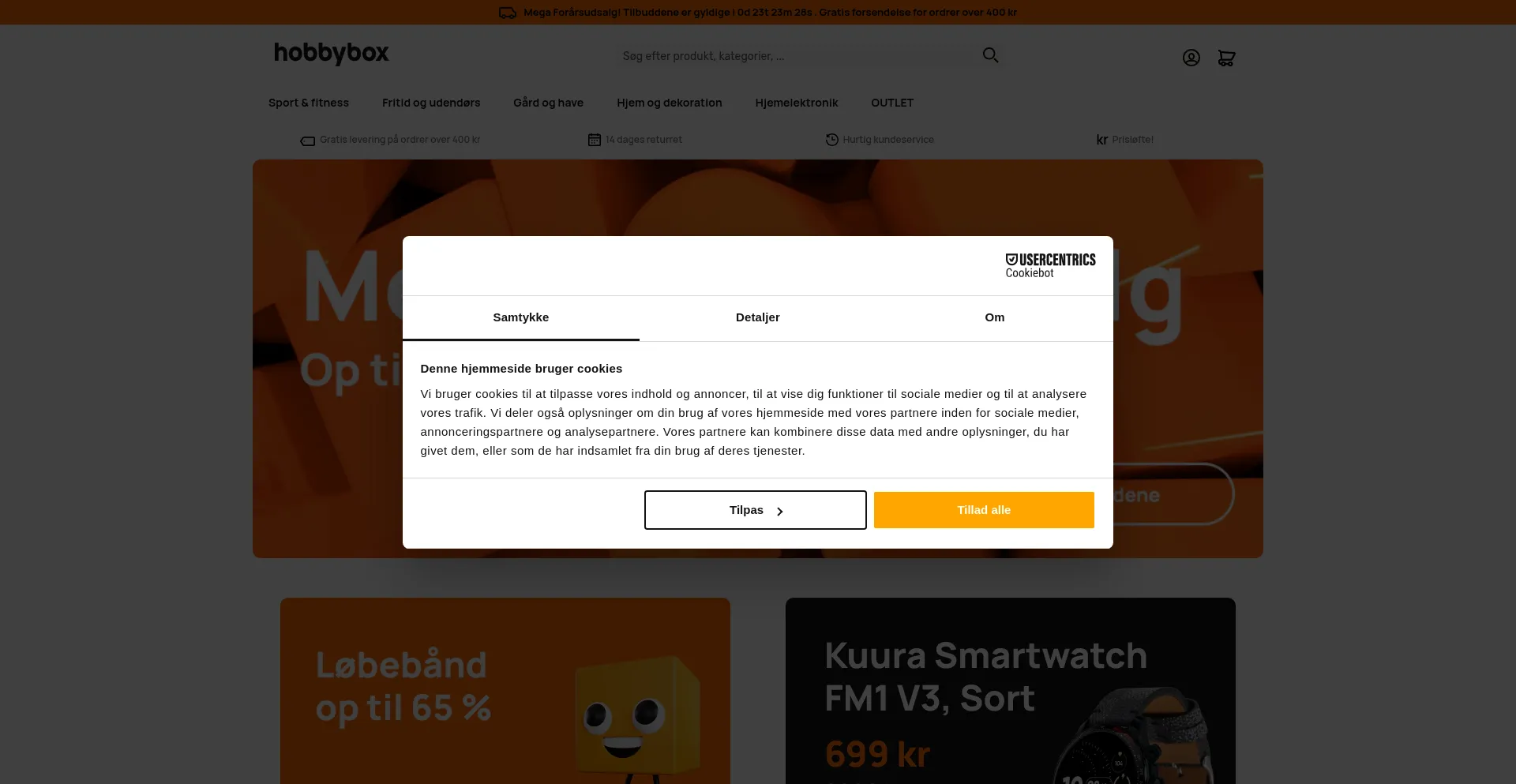Viewport: 1516px width, 784px height.
Task: Click the clock icon beside Hurtig kundeservice
Action: (832, 140)
